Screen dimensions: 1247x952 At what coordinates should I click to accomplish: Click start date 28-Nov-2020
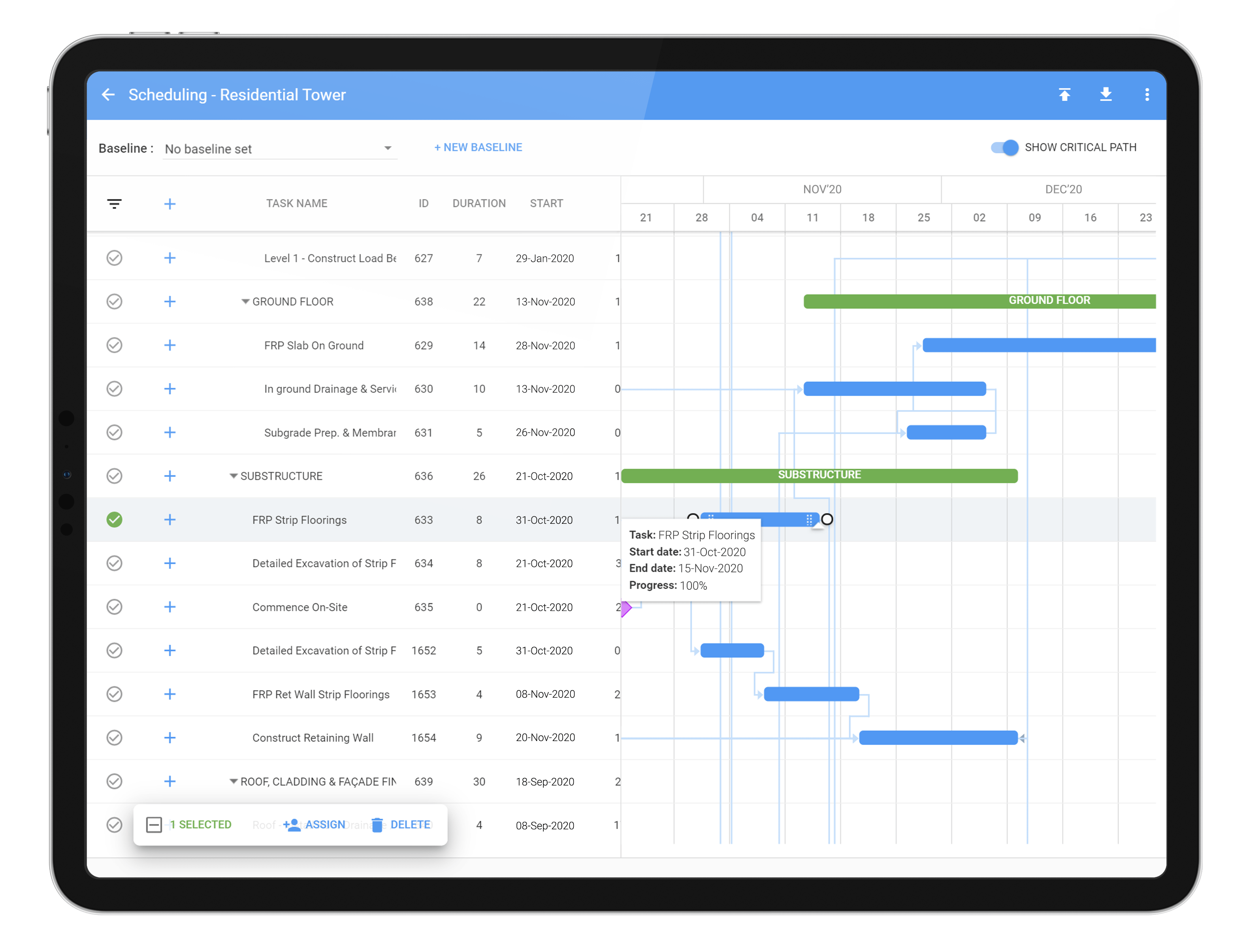click(546, 346)
